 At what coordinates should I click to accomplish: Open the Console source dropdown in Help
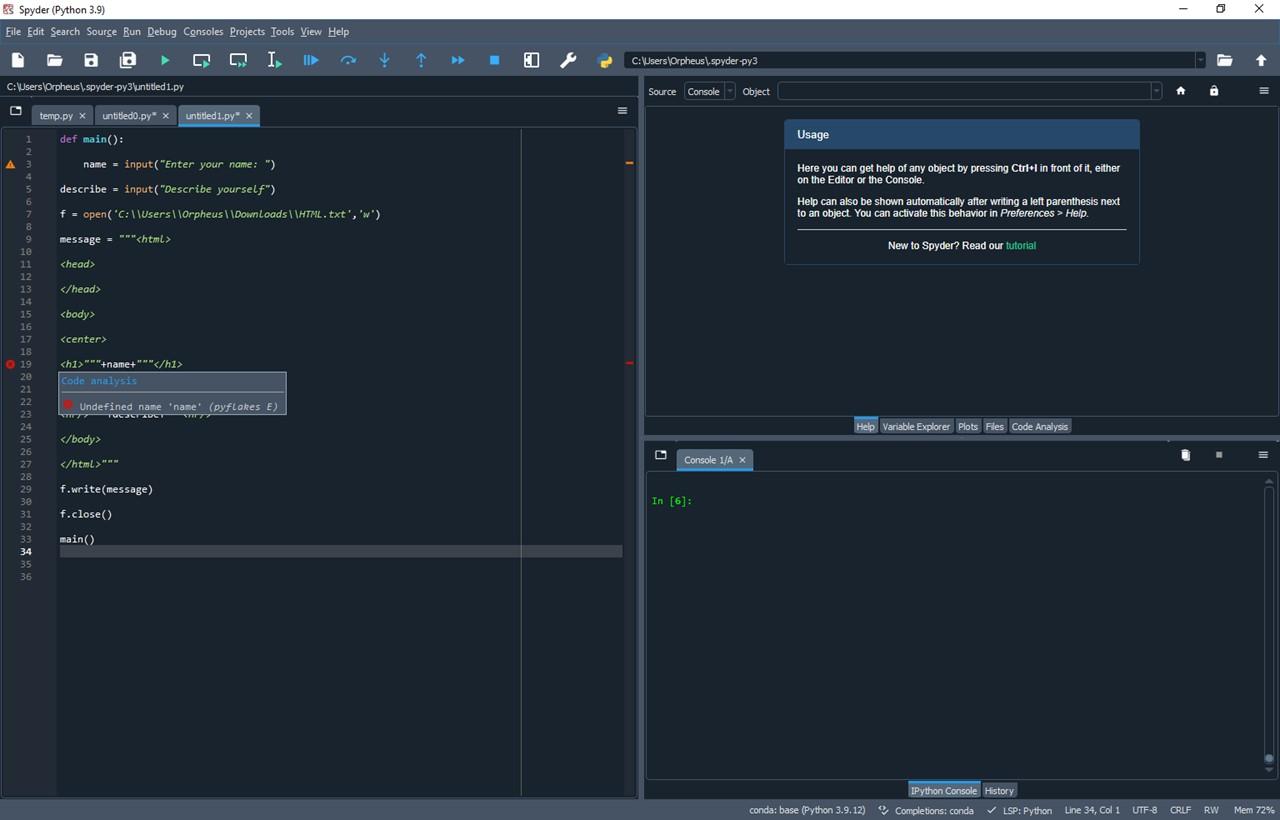click(x=729, y=91)
